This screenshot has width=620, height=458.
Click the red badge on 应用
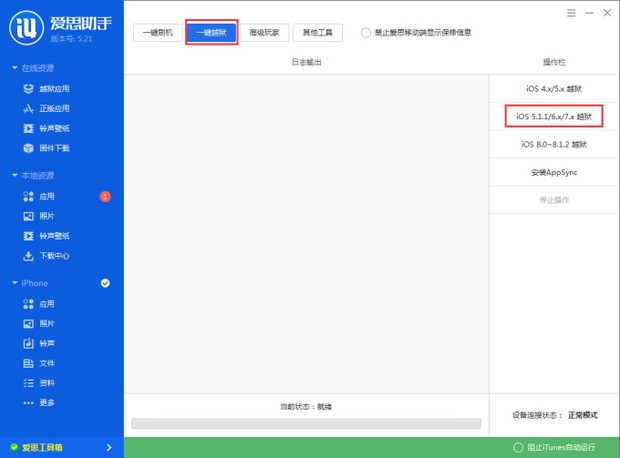(105, 196)
